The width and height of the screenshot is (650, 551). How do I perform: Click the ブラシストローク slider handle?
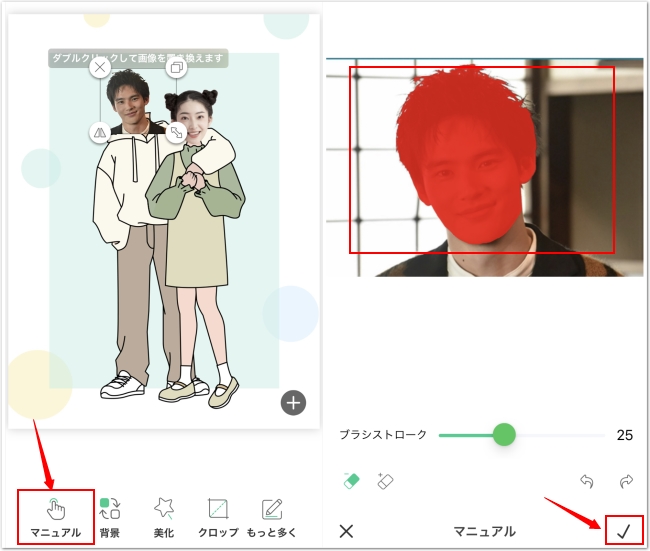point(504,434)
